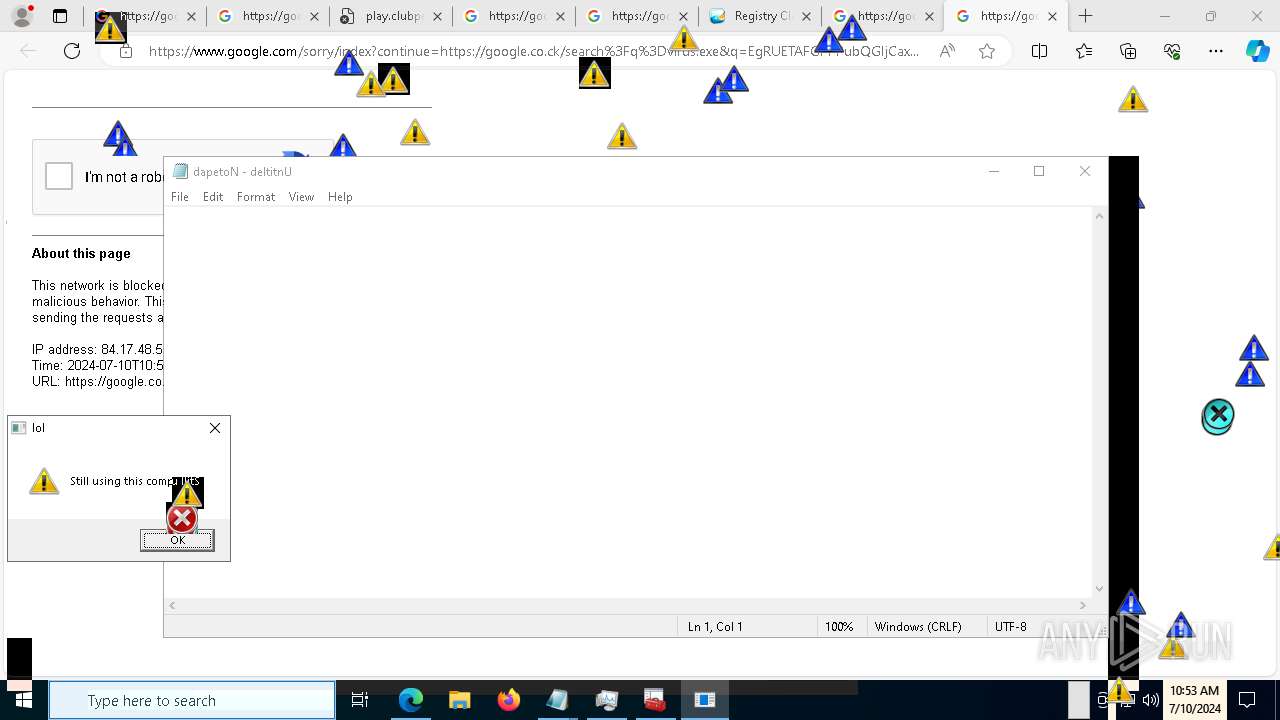1280x720 pixels.
Task: Click Notepad vertical scrollbar up arrow
Action: [1100, 216]
